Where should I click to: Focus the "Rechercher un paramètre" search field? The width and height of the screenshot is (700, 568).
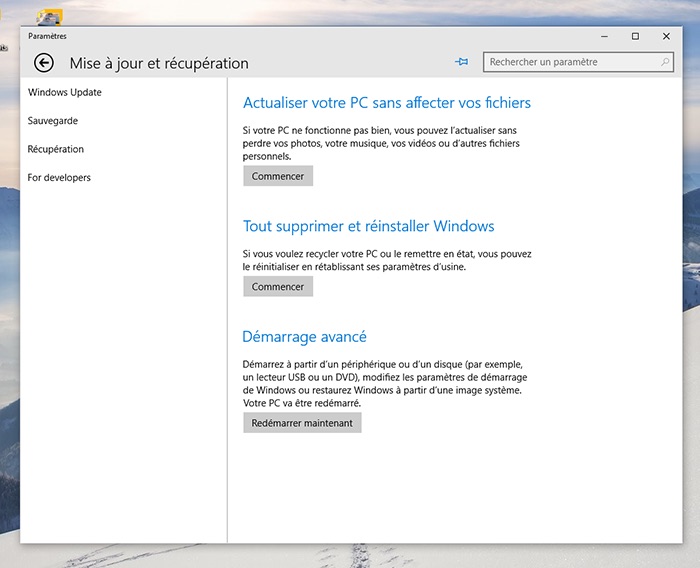click(578, 62)
